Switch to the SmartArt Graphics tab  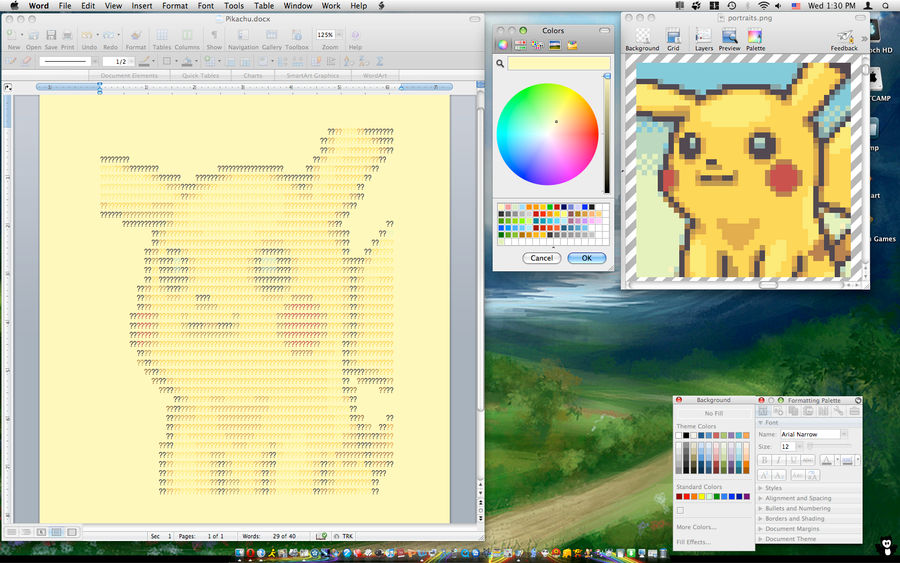(312, 75)
